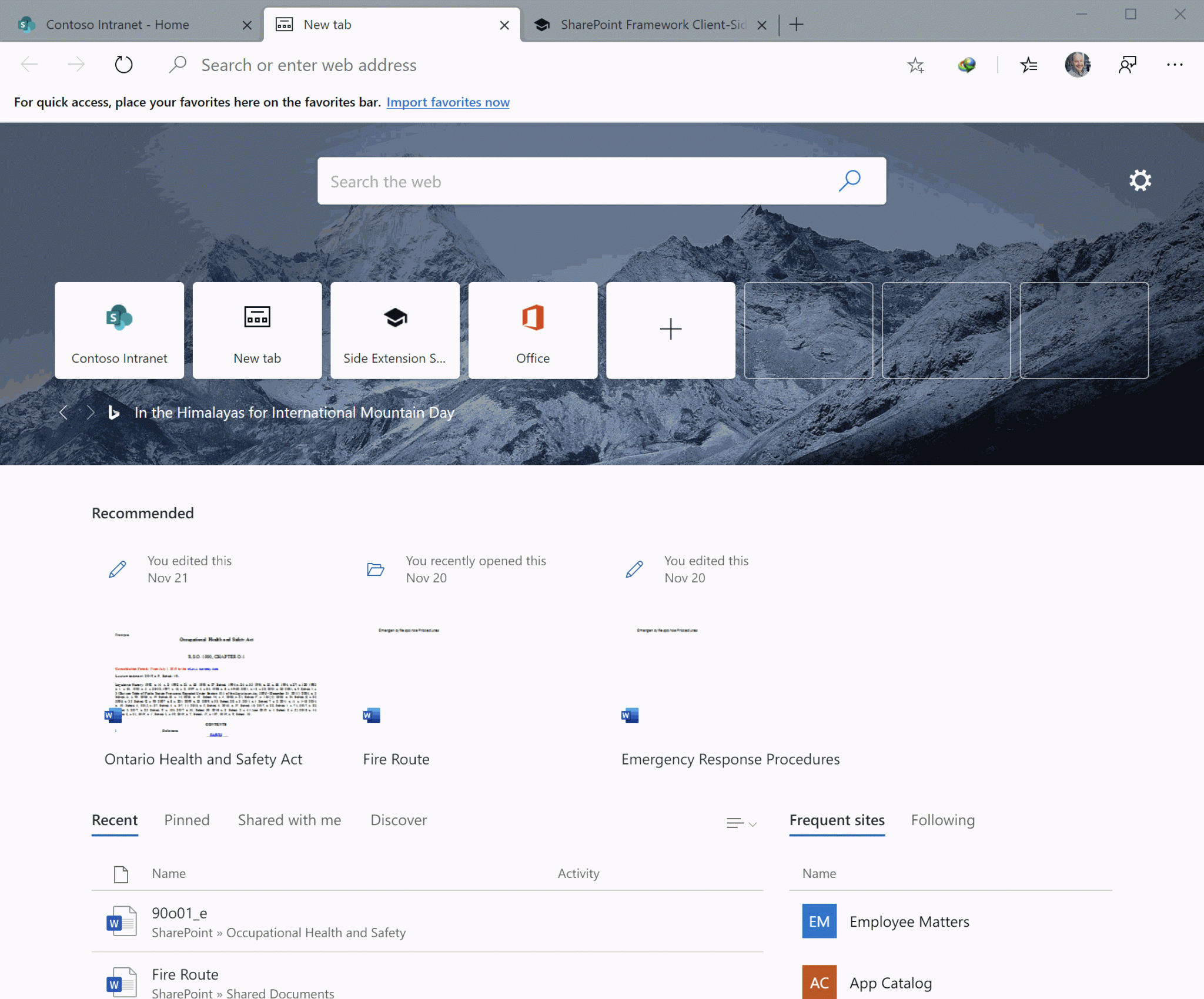Click the add new shortcut plus tile
The height and width of the screenshot is (999, 1204).
coord(670,329)
